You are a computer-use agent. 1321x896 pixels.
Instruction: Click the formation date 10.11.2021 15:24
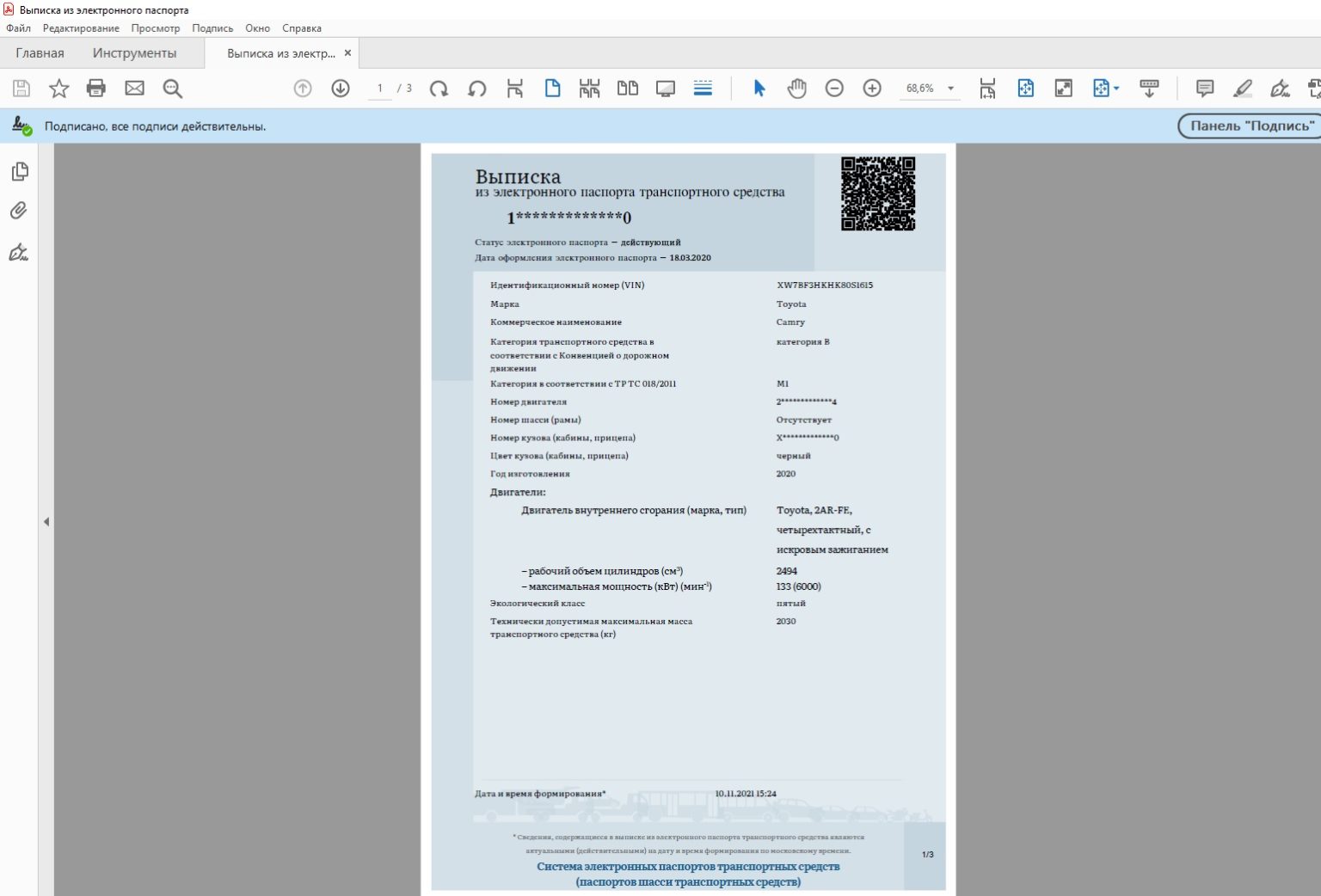point(746,794)
